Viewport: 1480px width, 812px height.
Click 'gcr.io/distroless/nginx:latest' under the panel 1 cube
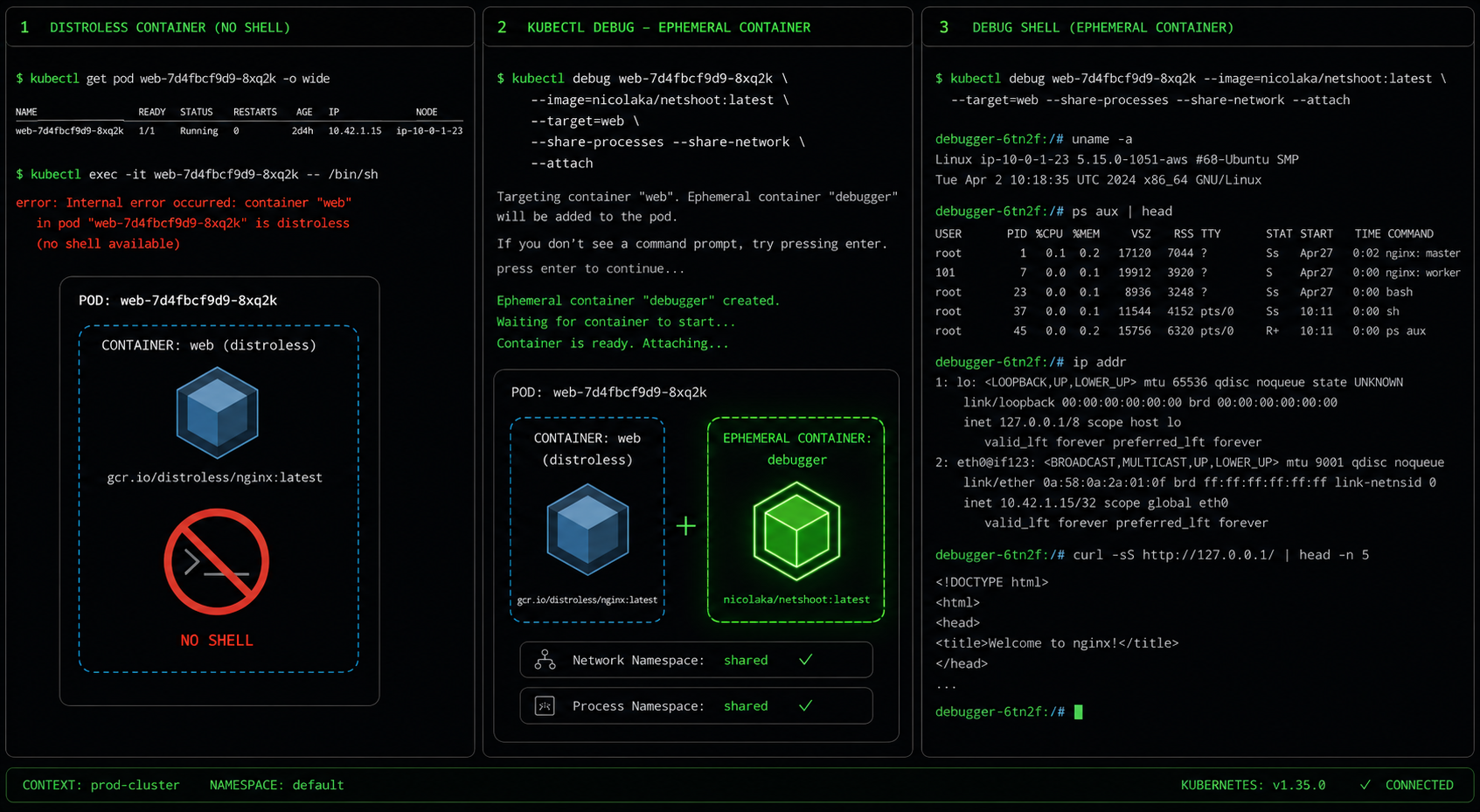214,477
